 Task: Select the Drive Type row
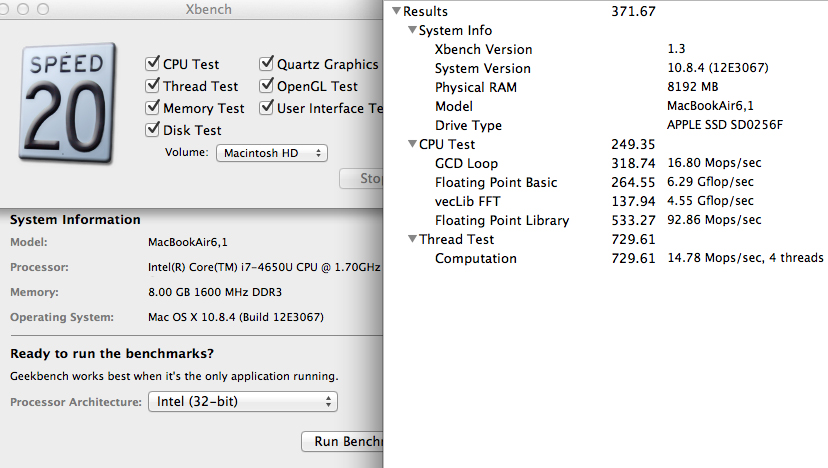pyautogui.click(x=606, y=125)
